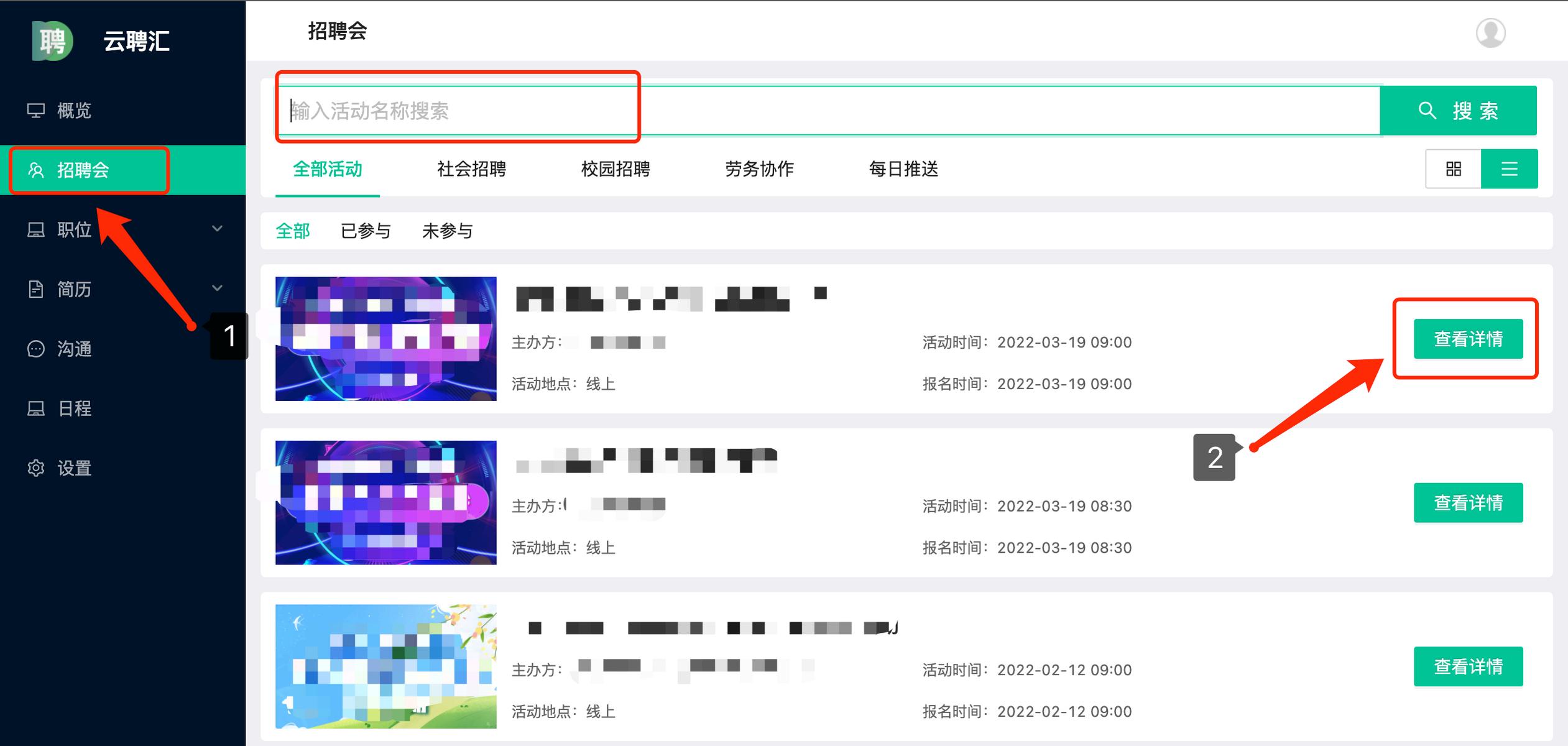Open 概览 overview in sidebar
1568x746 pixels.
[x=73, y=111]
